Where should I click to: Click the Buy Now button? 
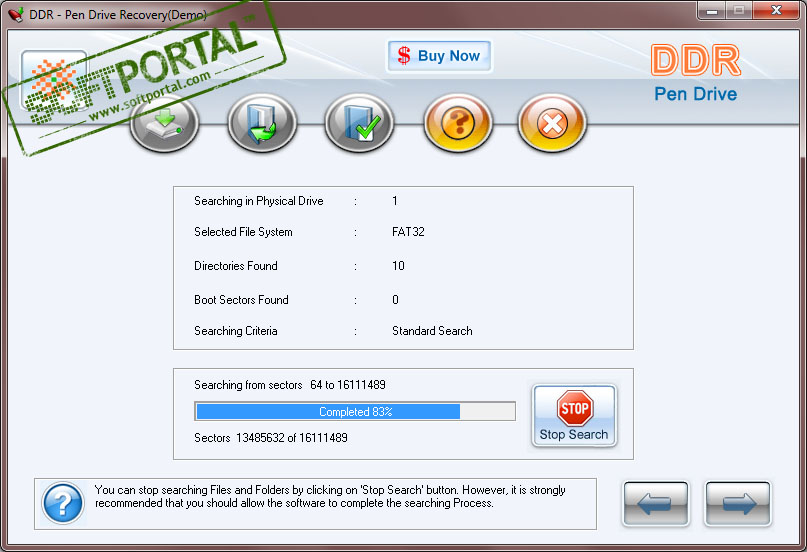point(439,56)
